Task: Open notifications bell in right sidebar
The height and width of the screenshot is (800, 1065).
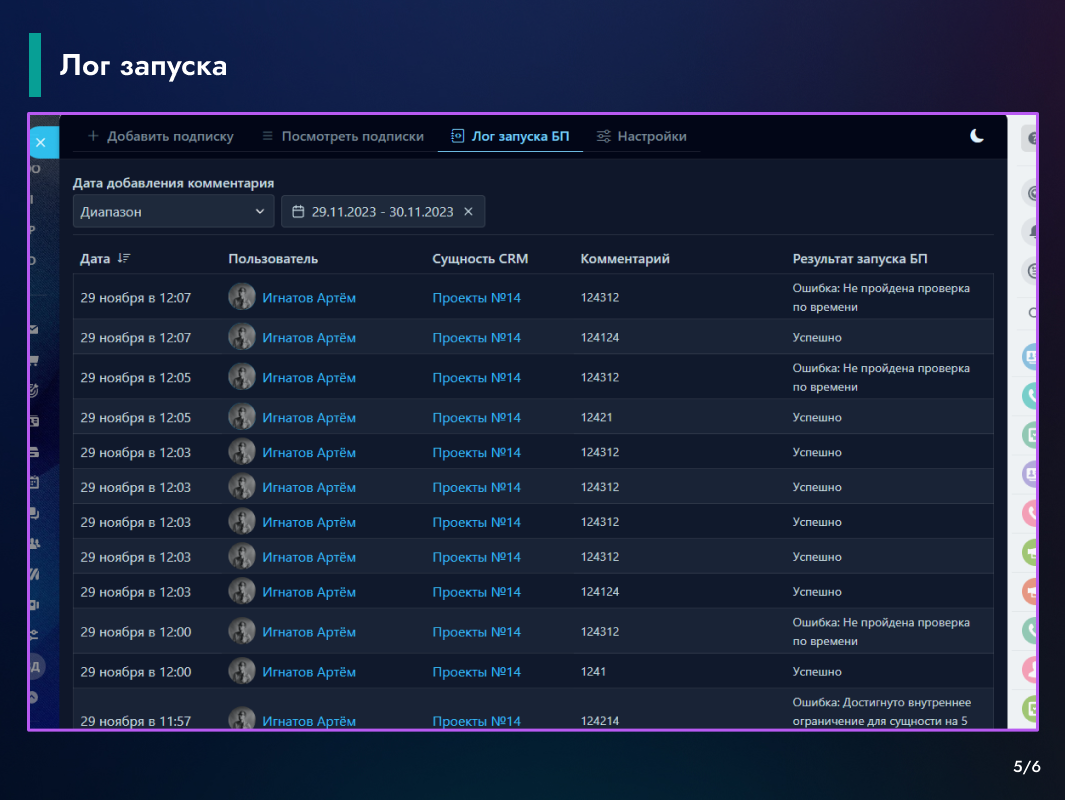Action: click(x=1030, y=232)
